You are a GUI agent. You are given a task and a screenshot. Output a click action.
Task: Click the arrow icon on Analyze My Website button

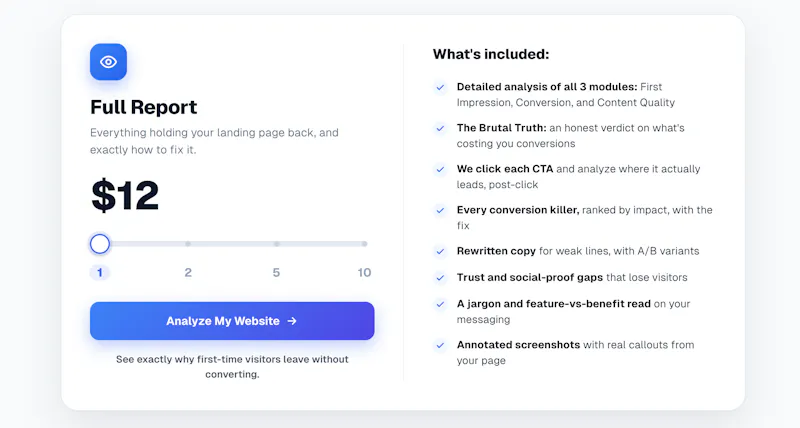[292, 321]
